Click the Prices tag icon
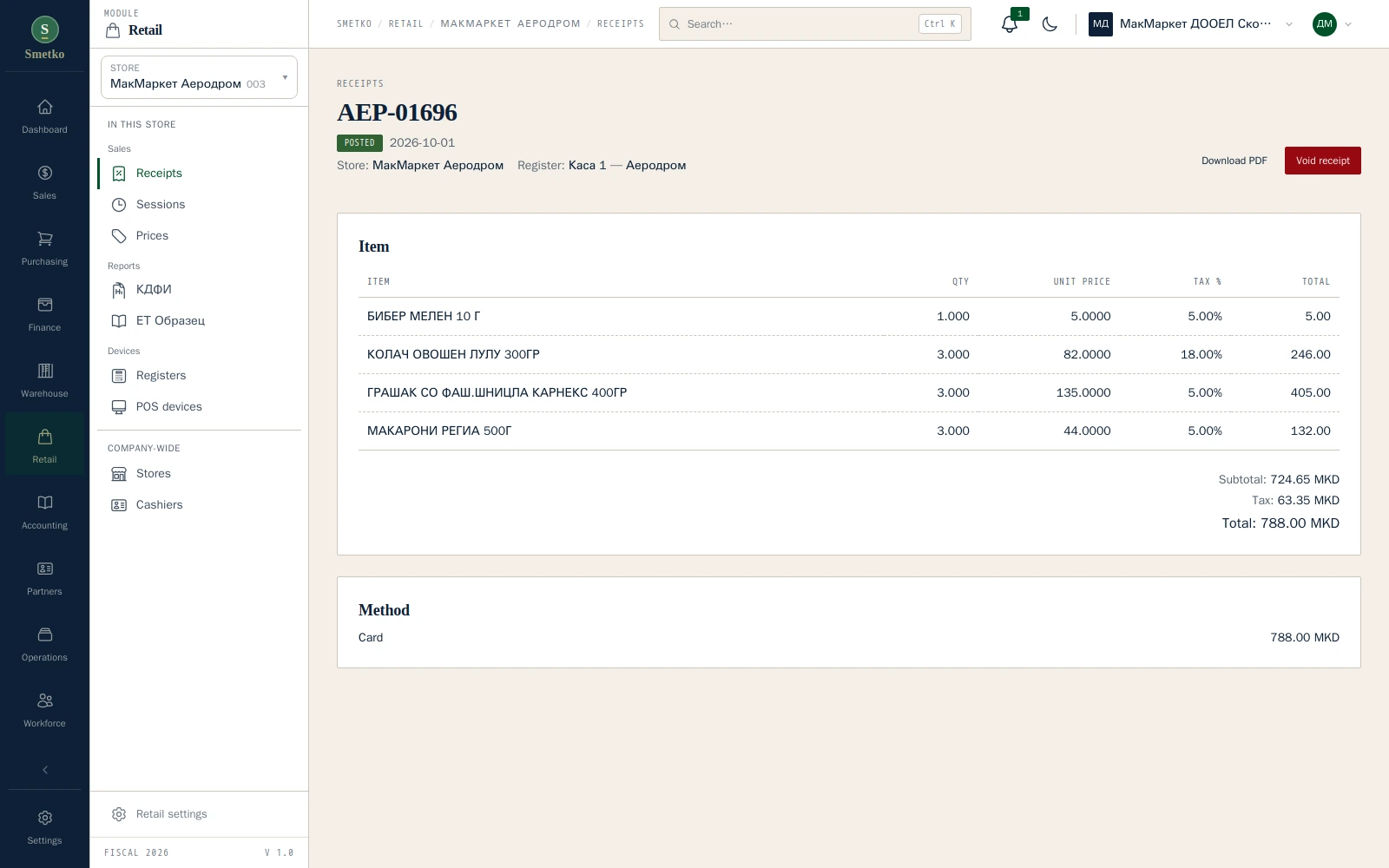 (119, 236)
